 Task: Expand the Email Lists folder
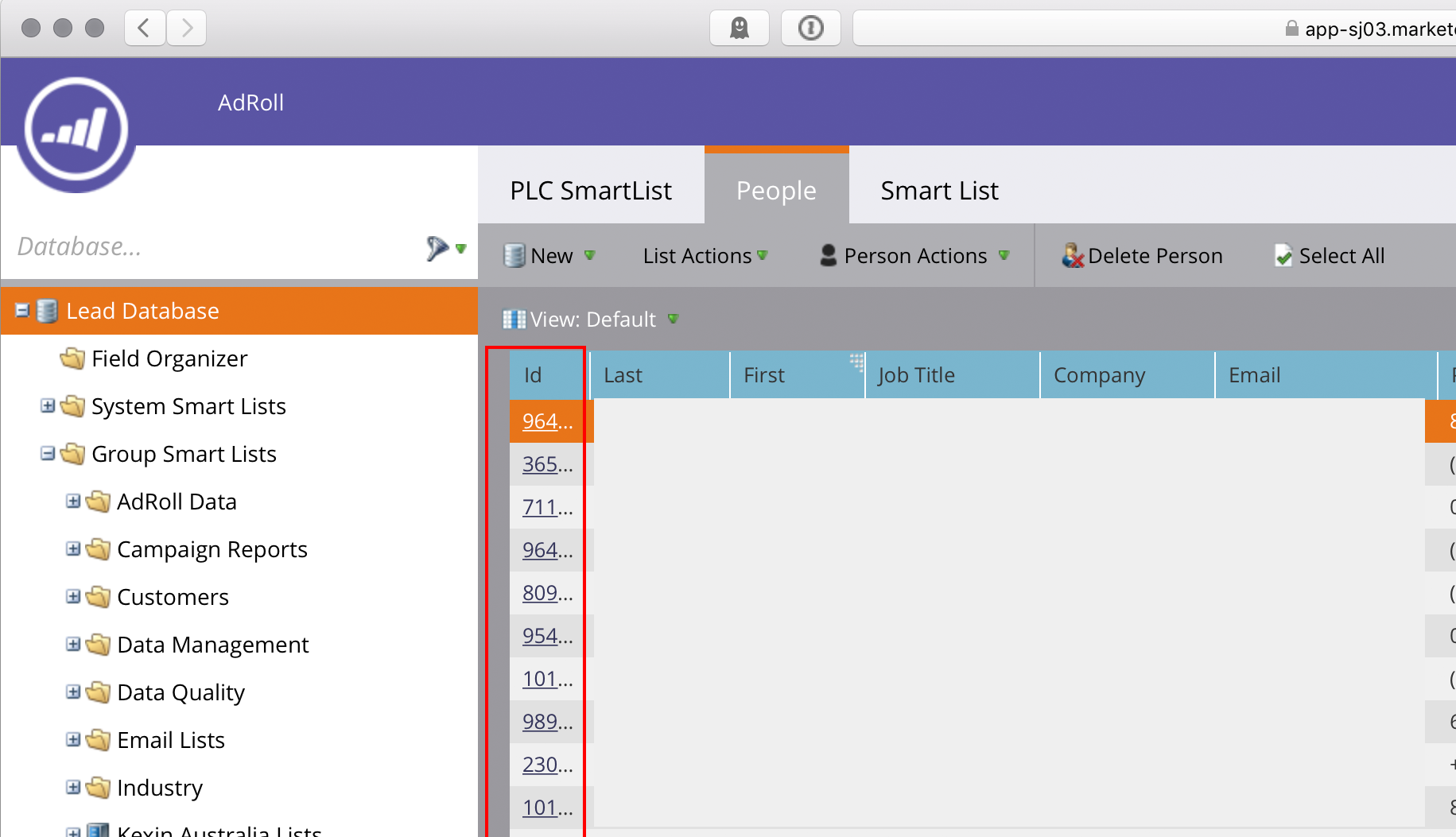(73, 739)
